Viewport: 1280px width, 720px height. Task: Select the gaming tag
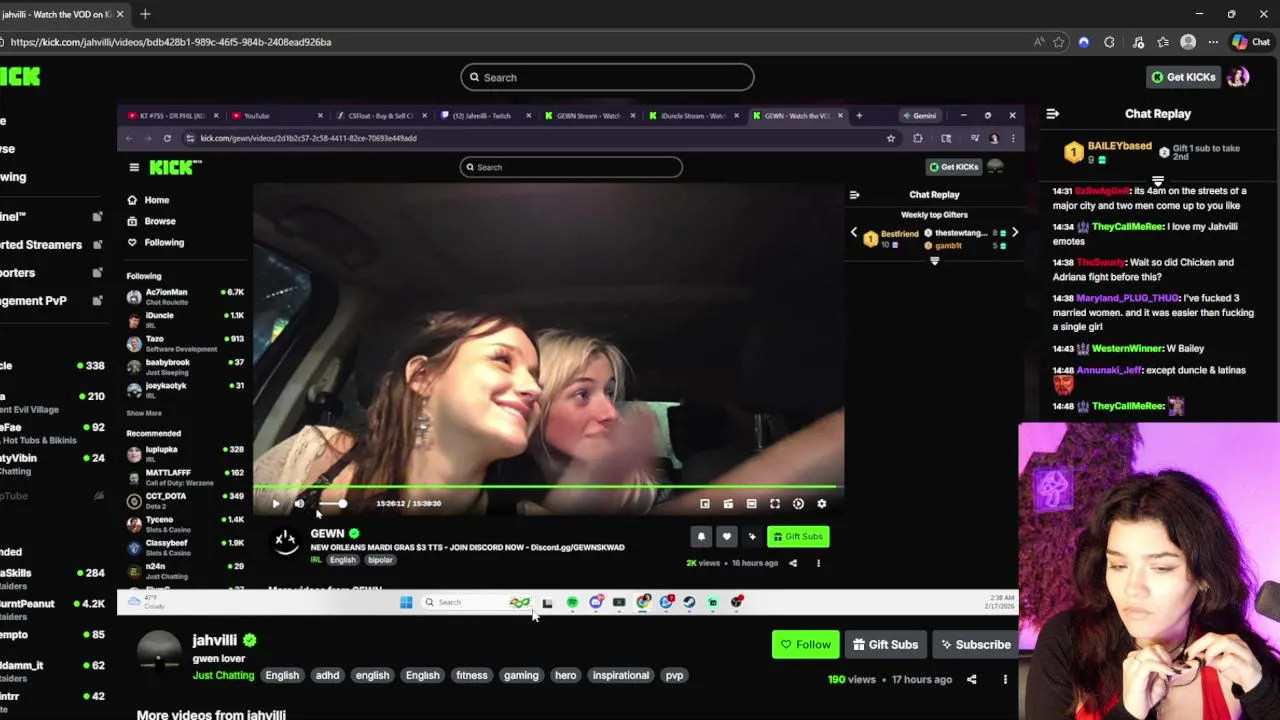[x=521, y=675]
